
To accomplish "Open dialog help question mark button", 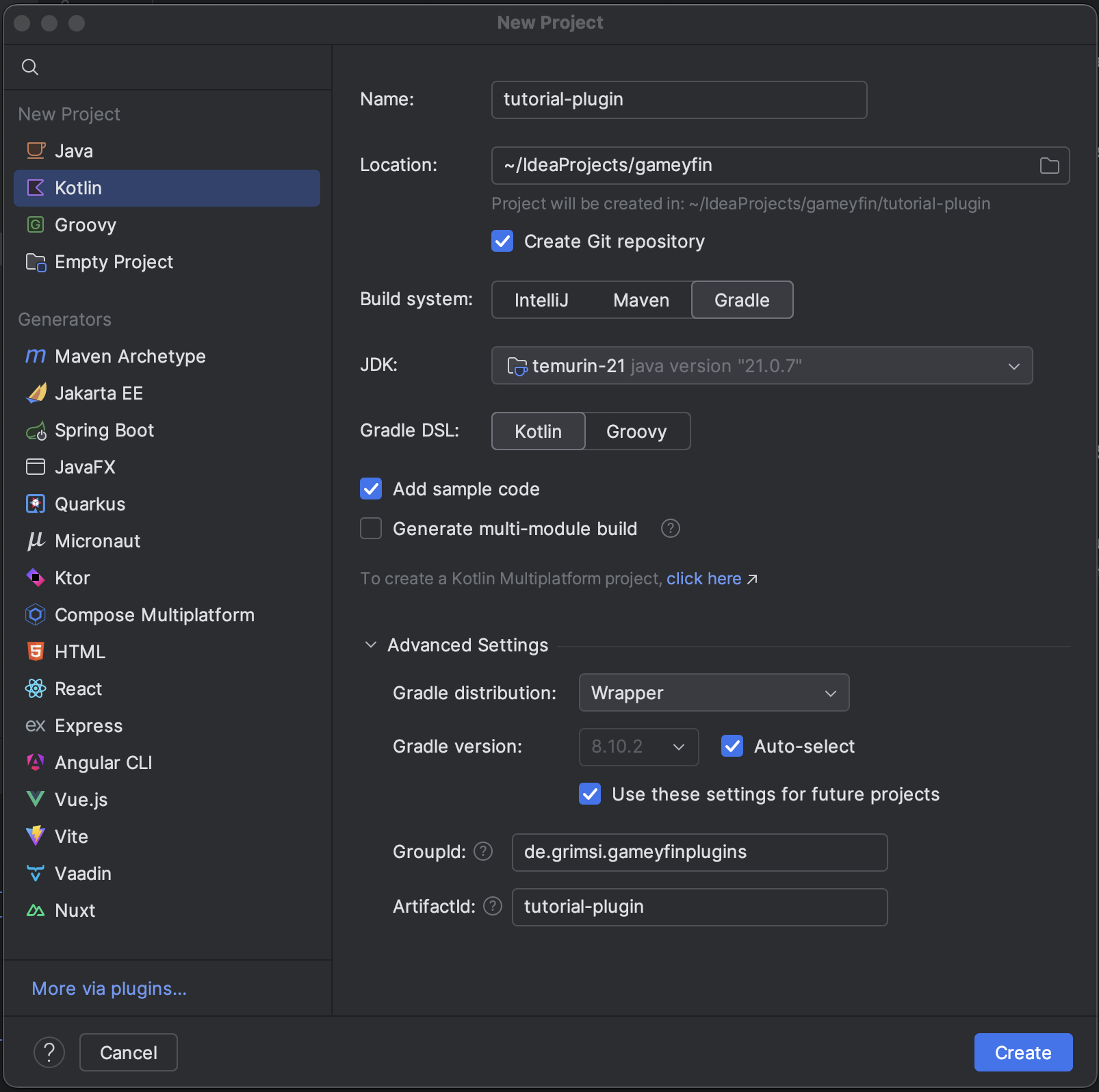I will tap(49, 1052).
